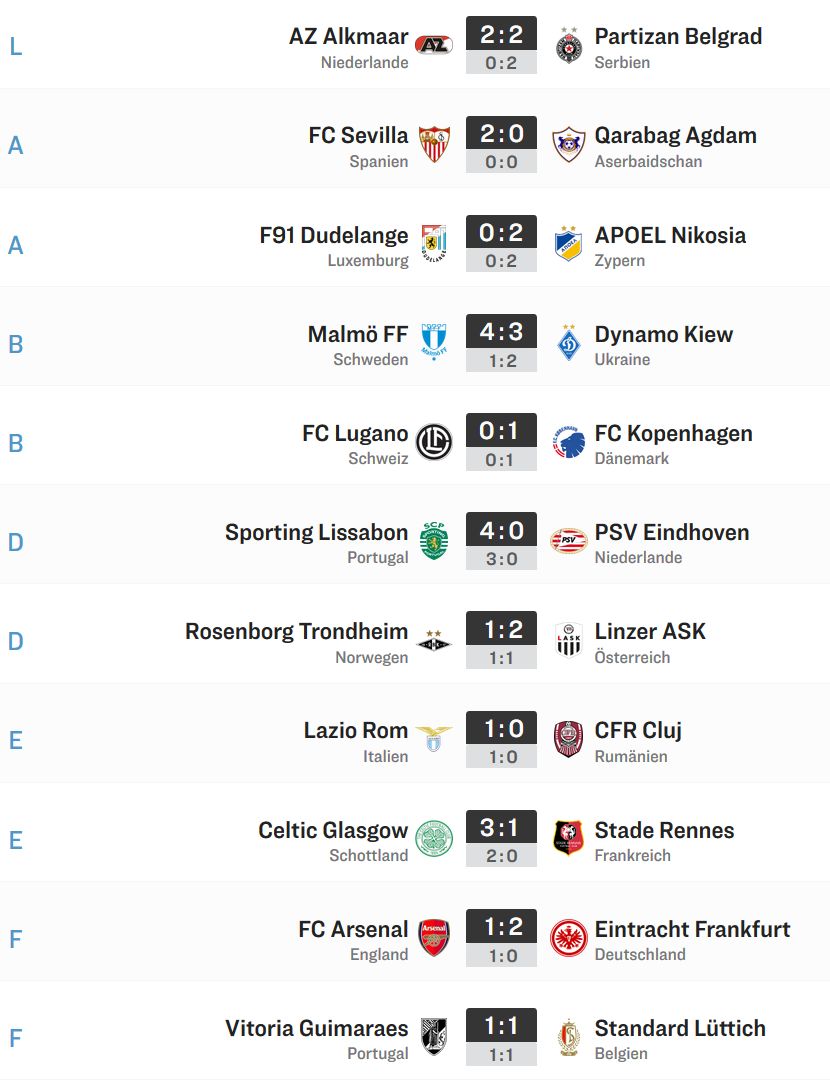The height and width of the screenshot is (1084, 830).
Task: Open group F link beside FC Arsenal
Action: 15,939
